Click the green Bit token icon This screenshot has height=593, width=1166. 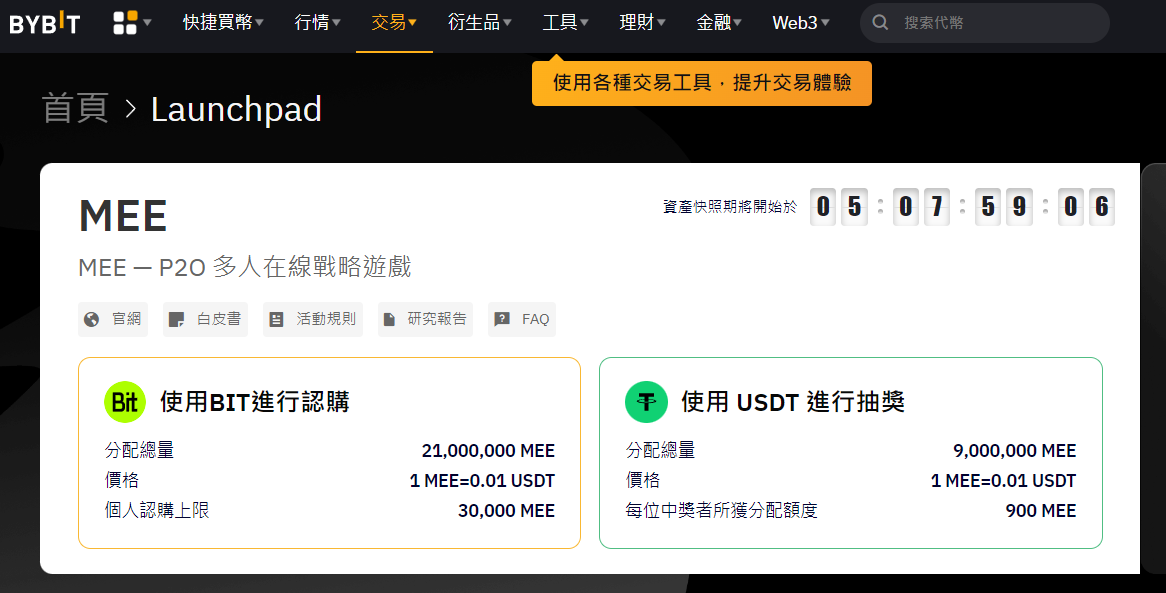pos(125,402)
